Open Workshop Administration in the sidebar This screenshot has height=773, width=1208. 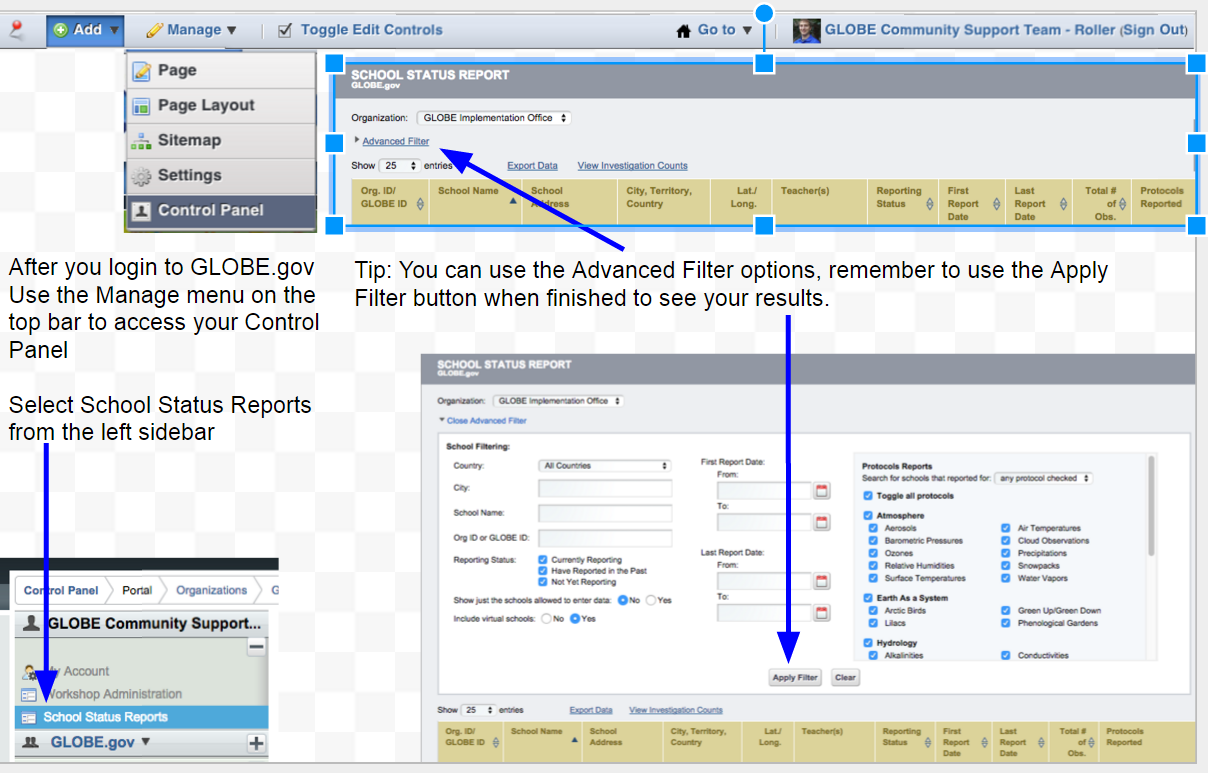[x=112, y=694]
